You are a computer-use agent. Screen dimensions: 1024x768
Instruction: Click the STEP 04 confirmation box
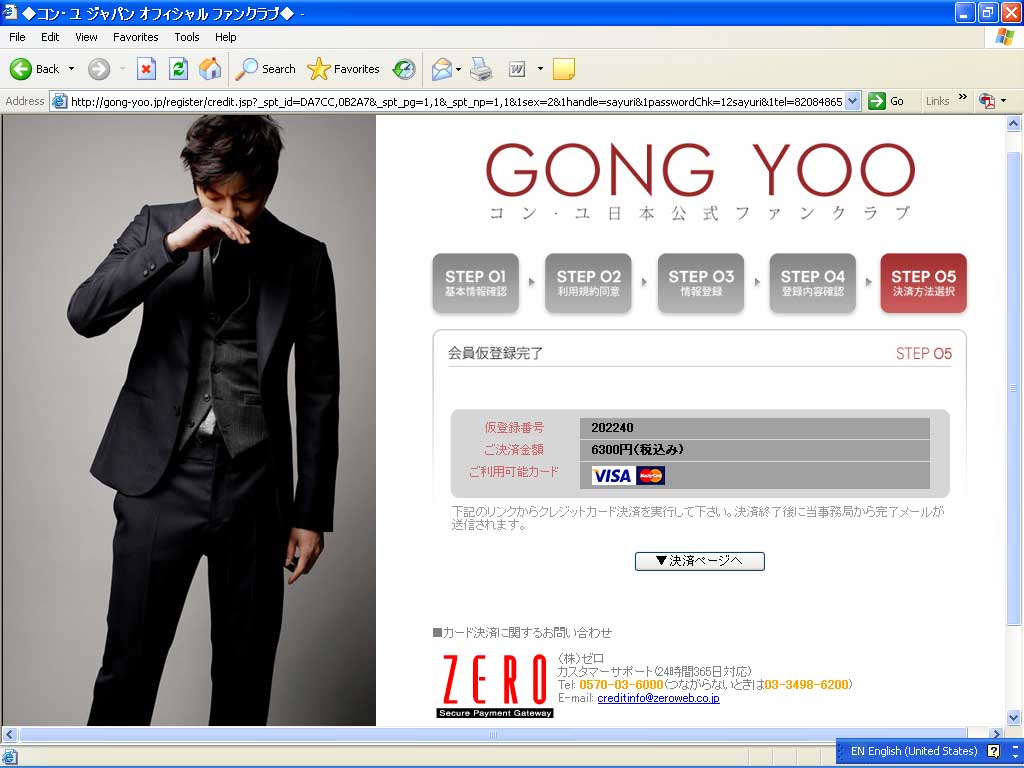tap(812, 283)
